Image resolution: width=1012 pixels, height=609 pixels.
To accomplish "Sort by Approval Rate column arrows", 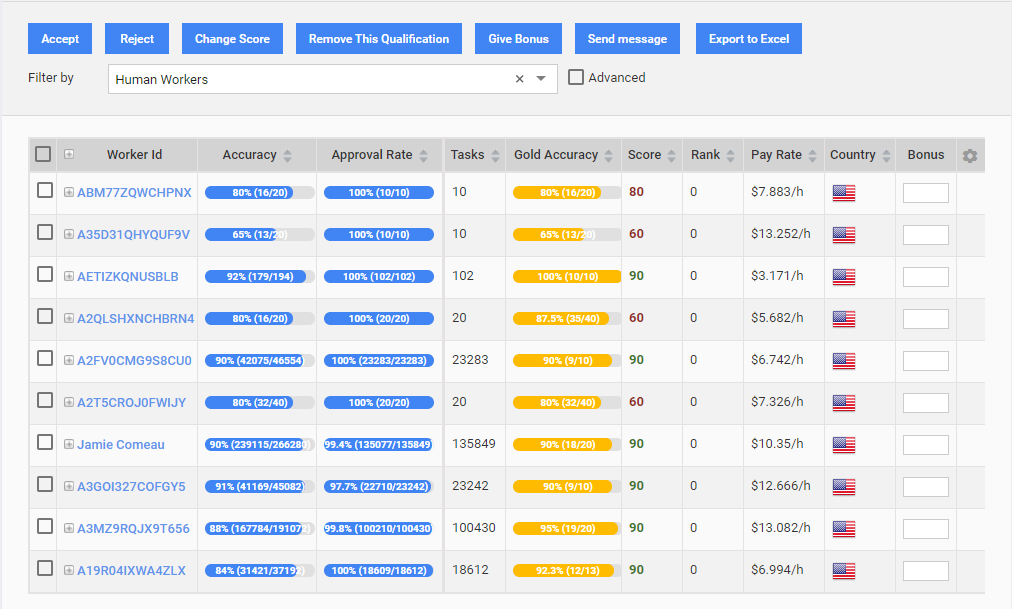I will [423, 155].
